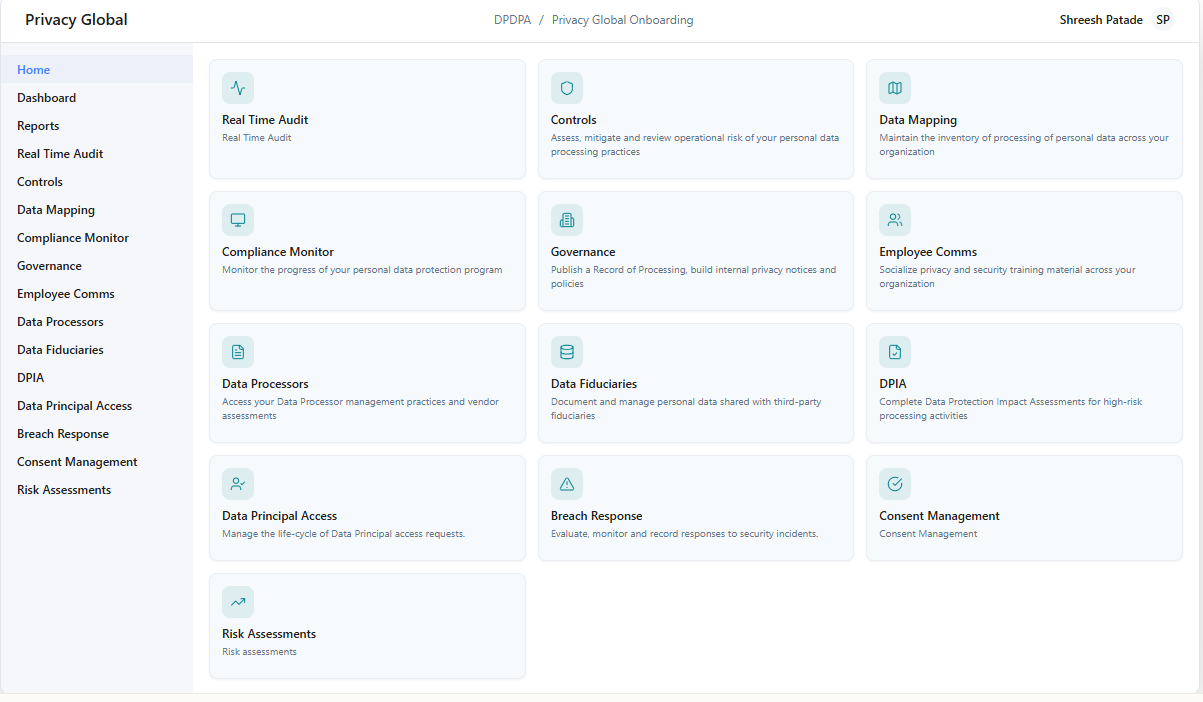
Task: Select the Real Time Audit waveform icon
Action: 238,87
